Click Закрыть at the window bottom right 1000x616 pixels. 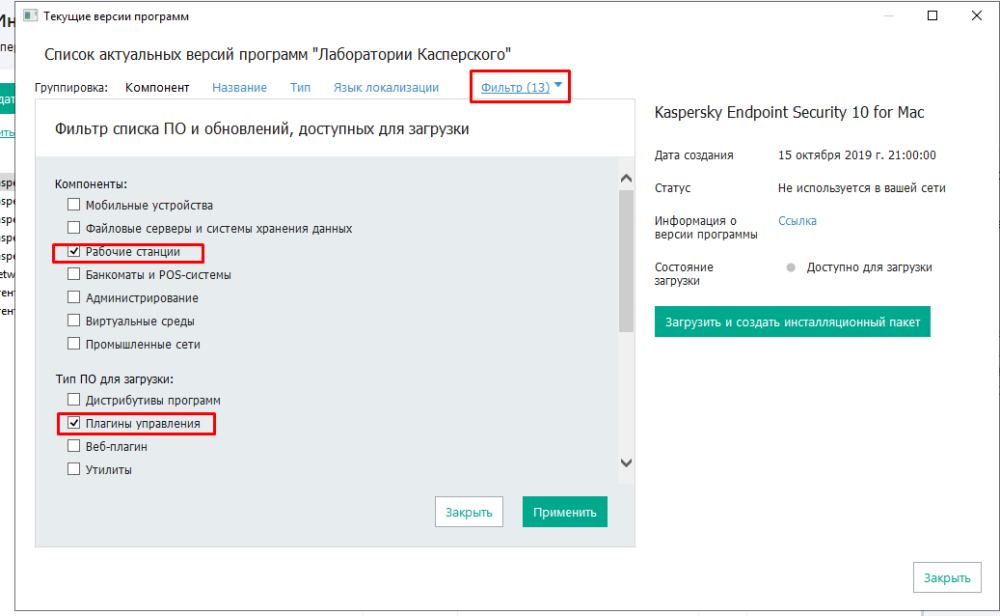947,578
